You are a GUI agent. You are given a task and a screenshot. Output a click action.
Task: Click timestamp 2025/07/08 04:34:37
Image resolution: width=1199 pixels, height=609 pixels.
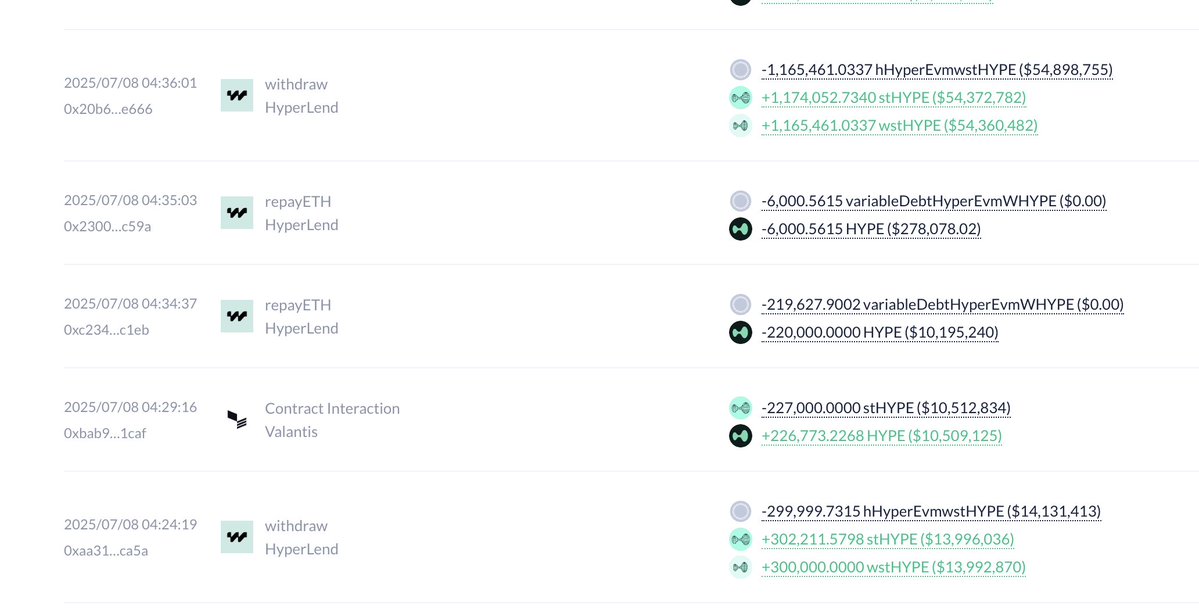(130, 304)
